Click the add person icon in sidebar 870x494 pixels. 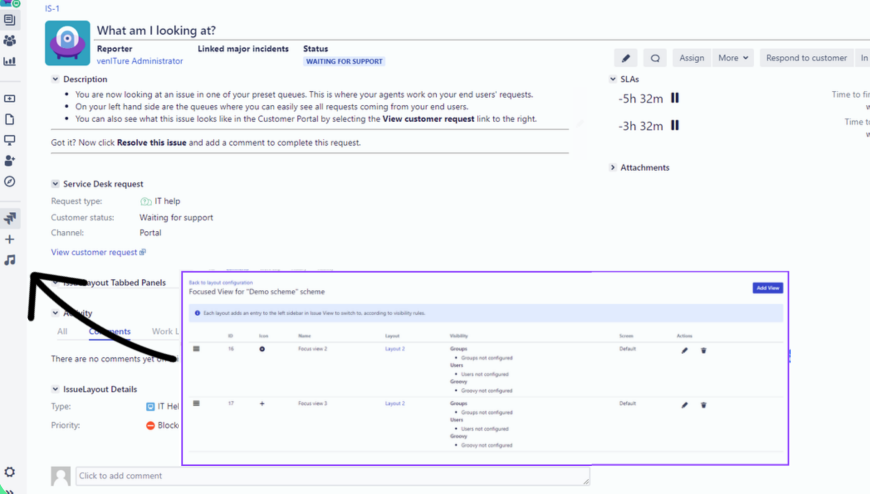9,160
